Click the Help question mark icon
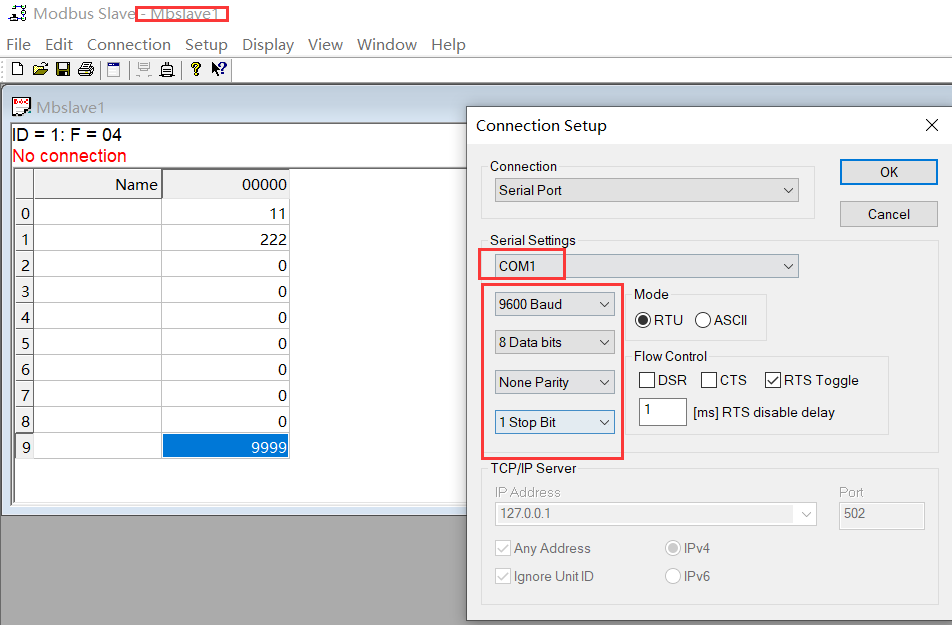This screenshot has width=952, height=625. 196,69
